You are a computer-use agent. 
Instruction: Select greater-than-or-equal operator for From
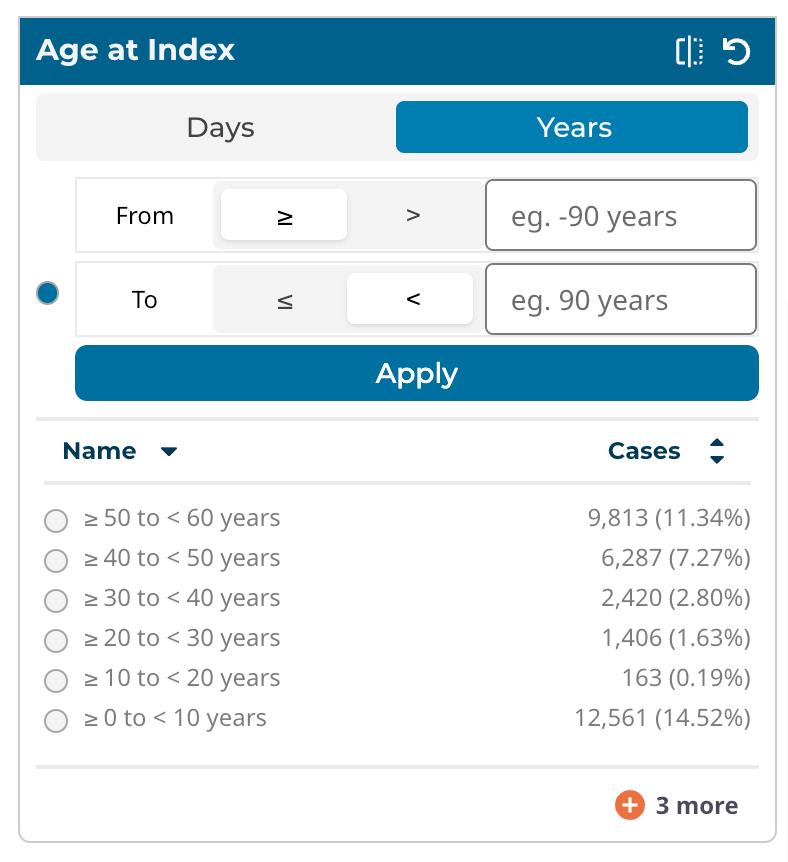click(x=284, y=216)
